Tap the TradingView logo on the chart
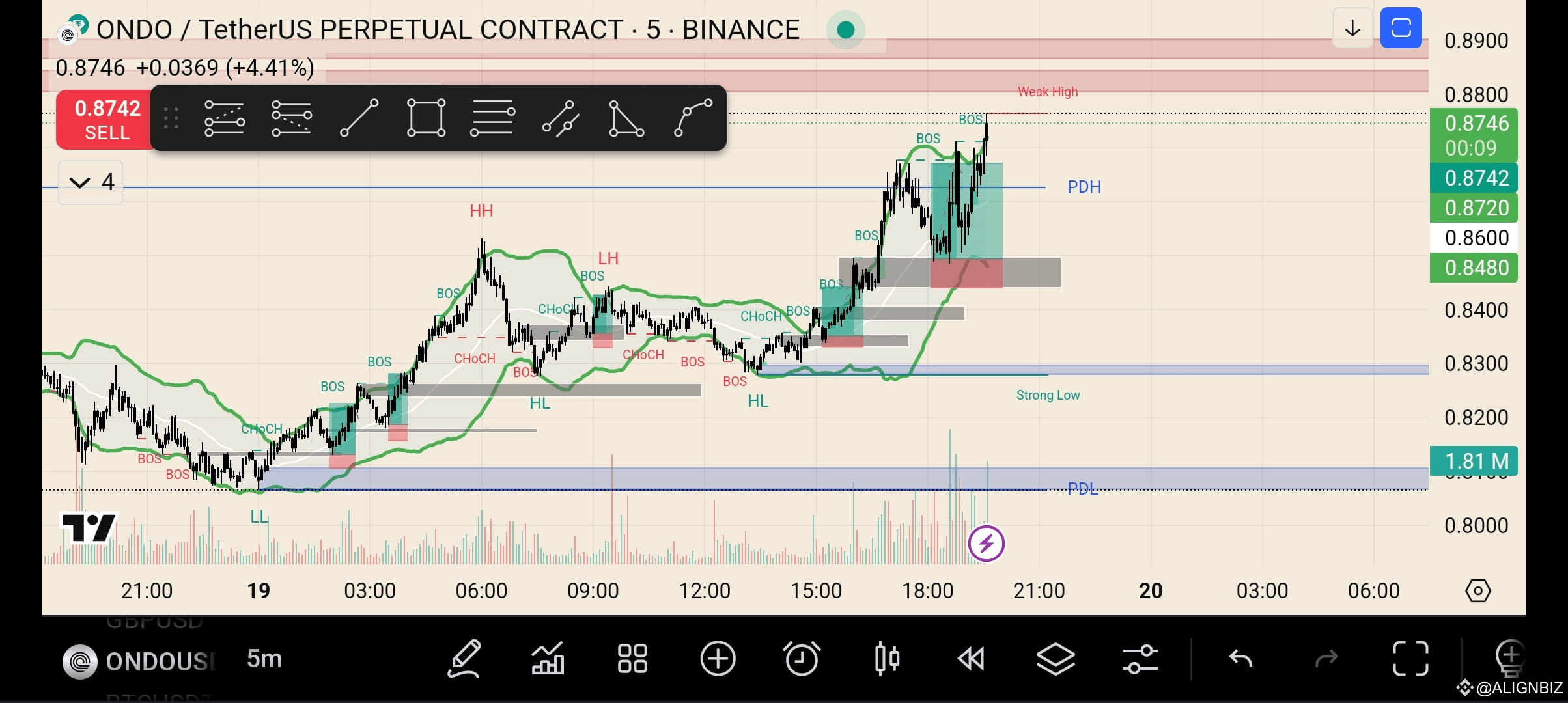Image resolution: width=1568 pixels, height=703 pixels. coord(88,528)
